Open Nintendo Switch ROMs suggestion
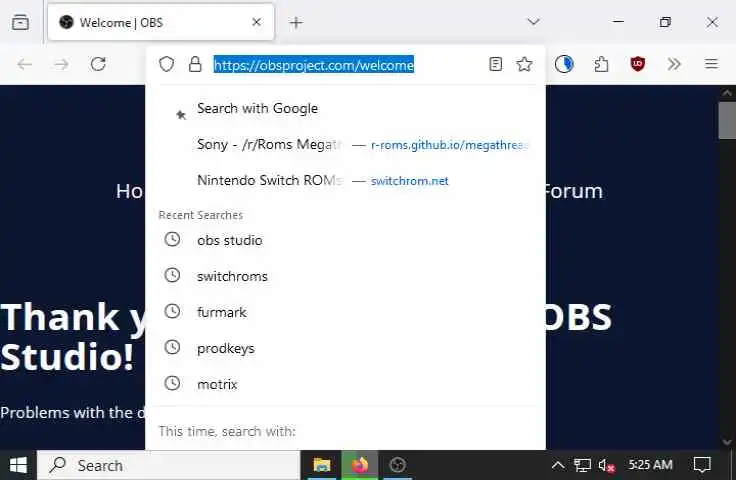Image resolution: width=736 pixels, height=480 pixels. click(x=345, y=181)
